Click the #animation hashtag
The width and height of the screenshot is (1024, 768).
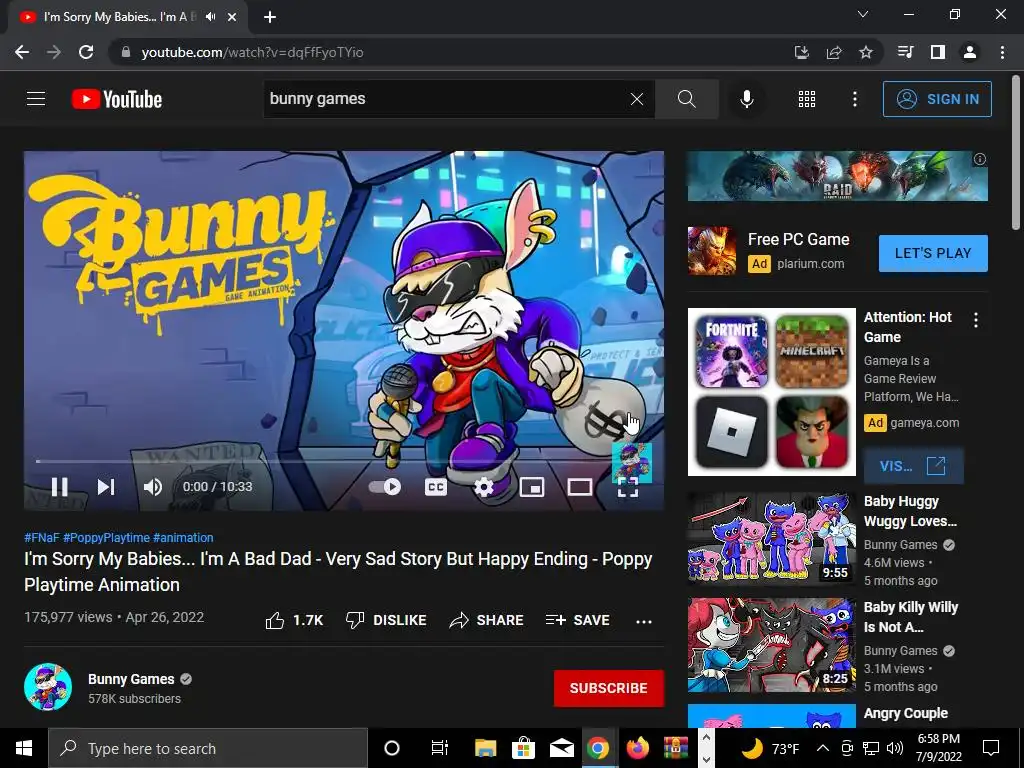[183, 537]
